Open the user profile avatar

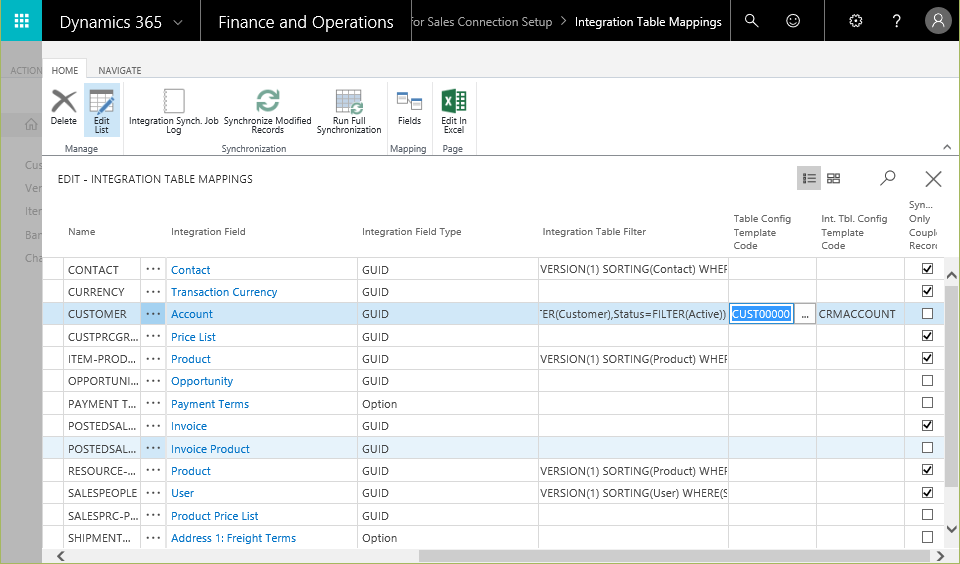point(938,21)
